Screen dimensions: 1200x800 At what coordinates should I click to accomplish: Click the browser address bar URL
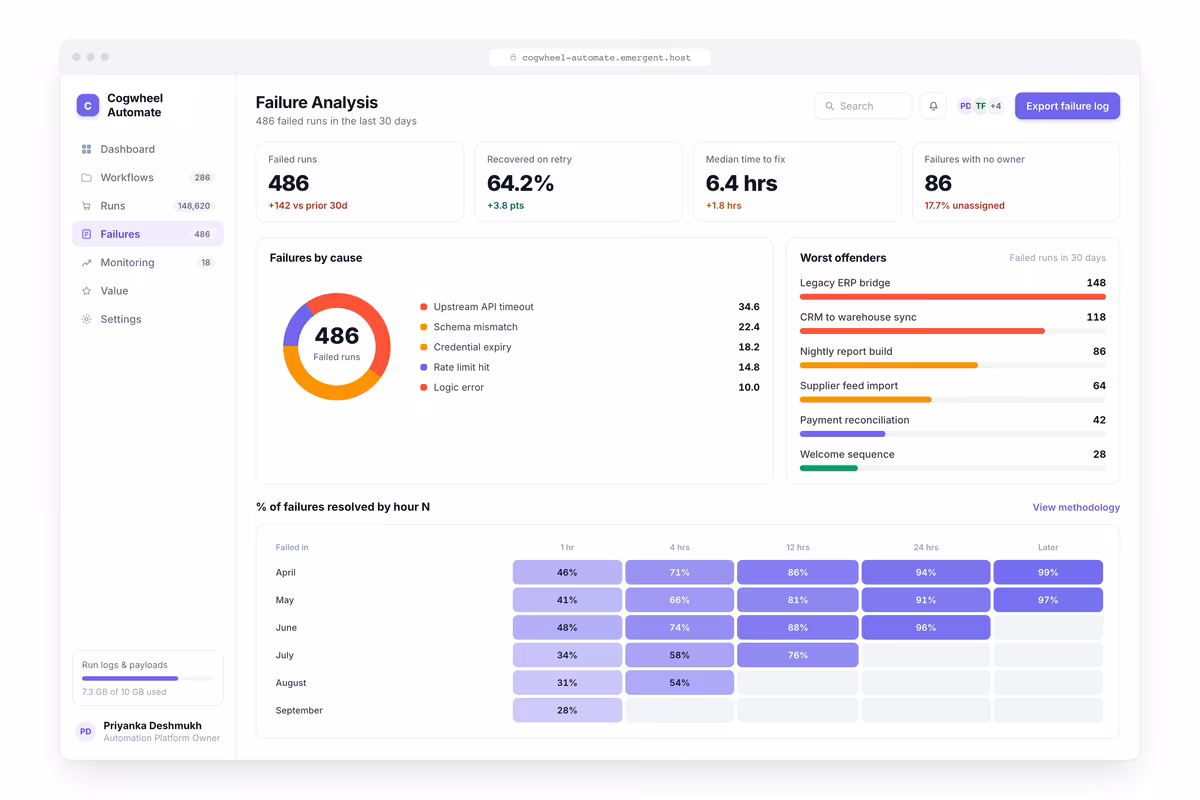pos(600,58)
